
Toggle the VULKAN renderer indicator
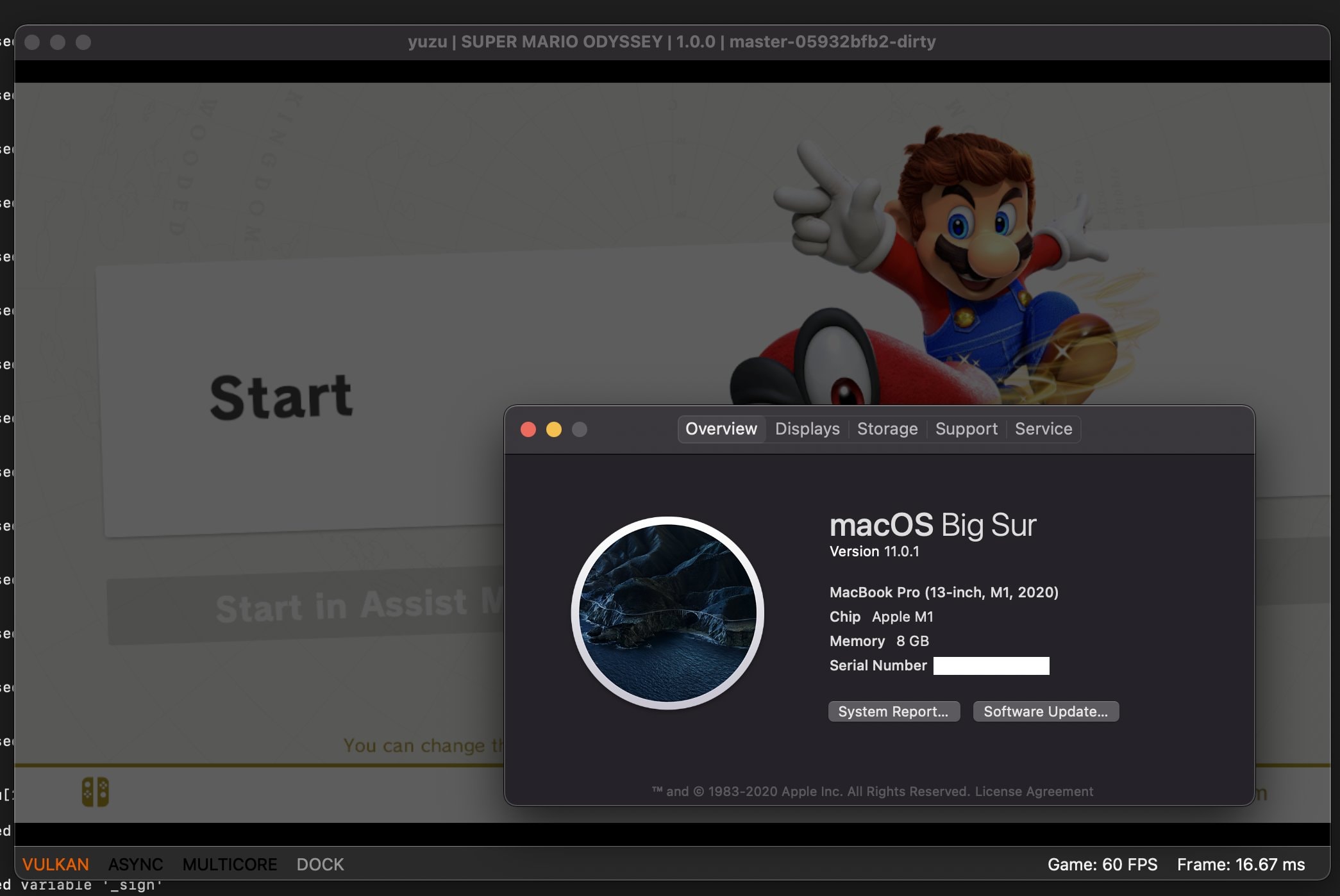[56, 865]
